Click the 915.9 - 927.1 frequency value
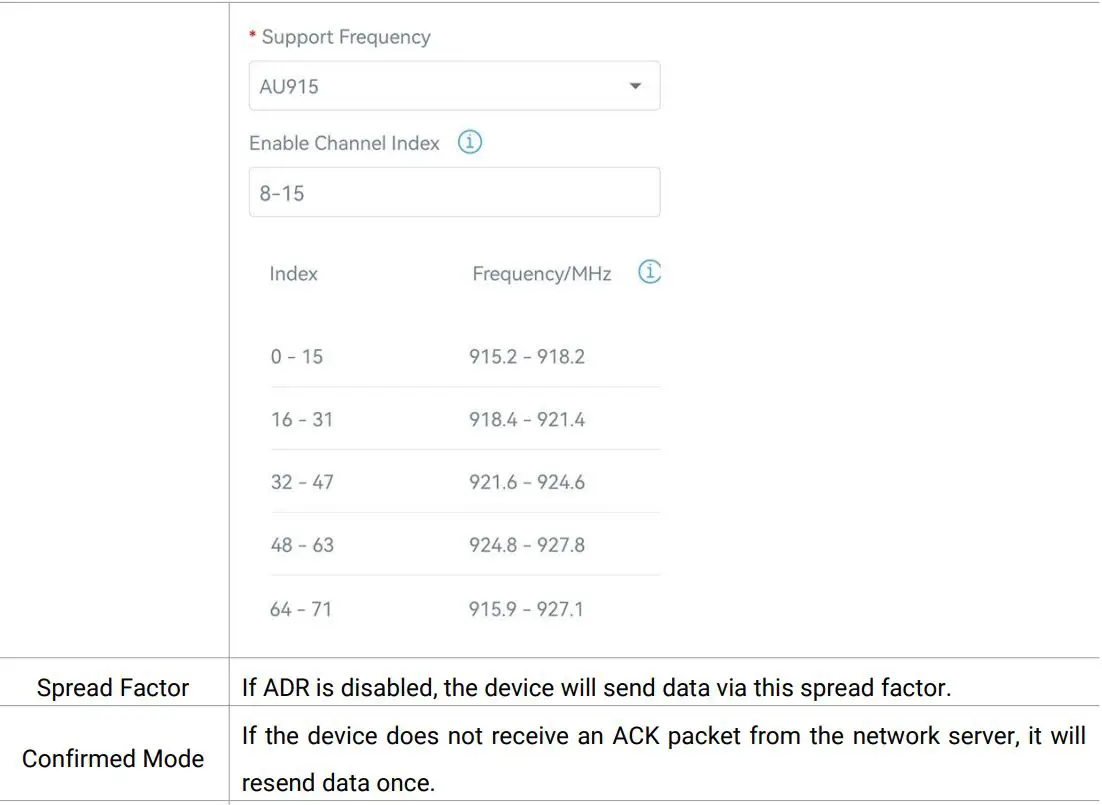This screenshot has height=805, width=1102. point(526,608)
